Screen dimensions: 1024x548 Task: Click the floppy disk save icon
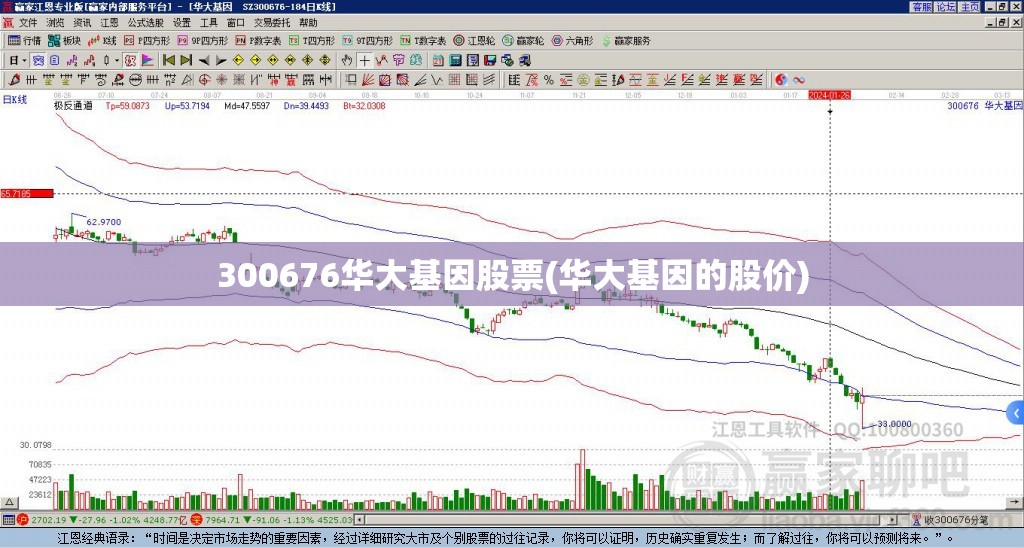tap(490, 60)
